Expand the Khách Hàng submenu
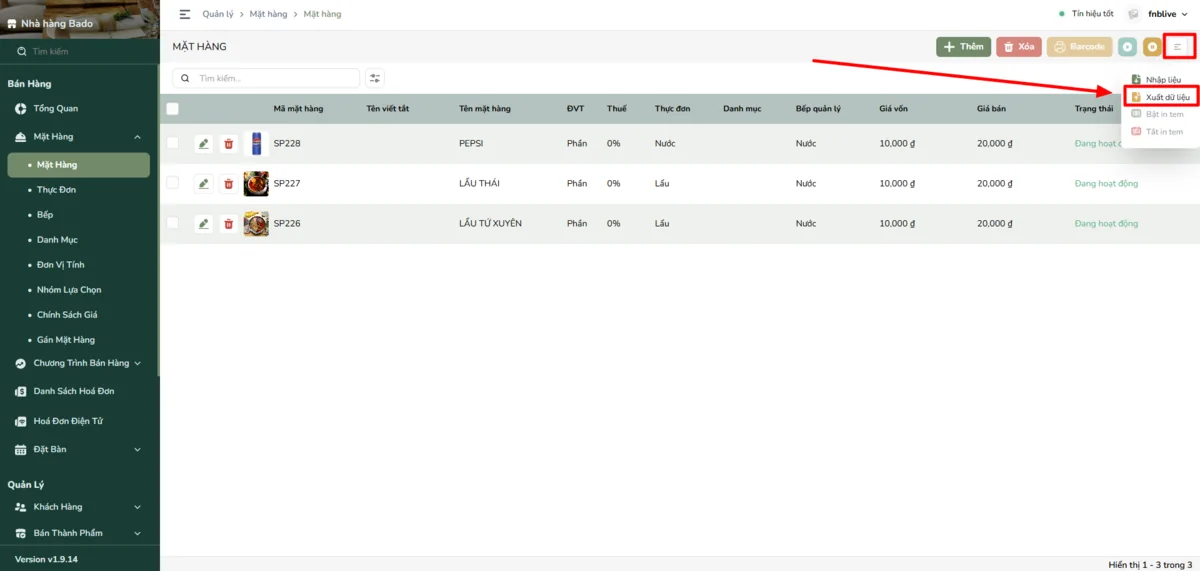1200x571 pixels. 137,507
